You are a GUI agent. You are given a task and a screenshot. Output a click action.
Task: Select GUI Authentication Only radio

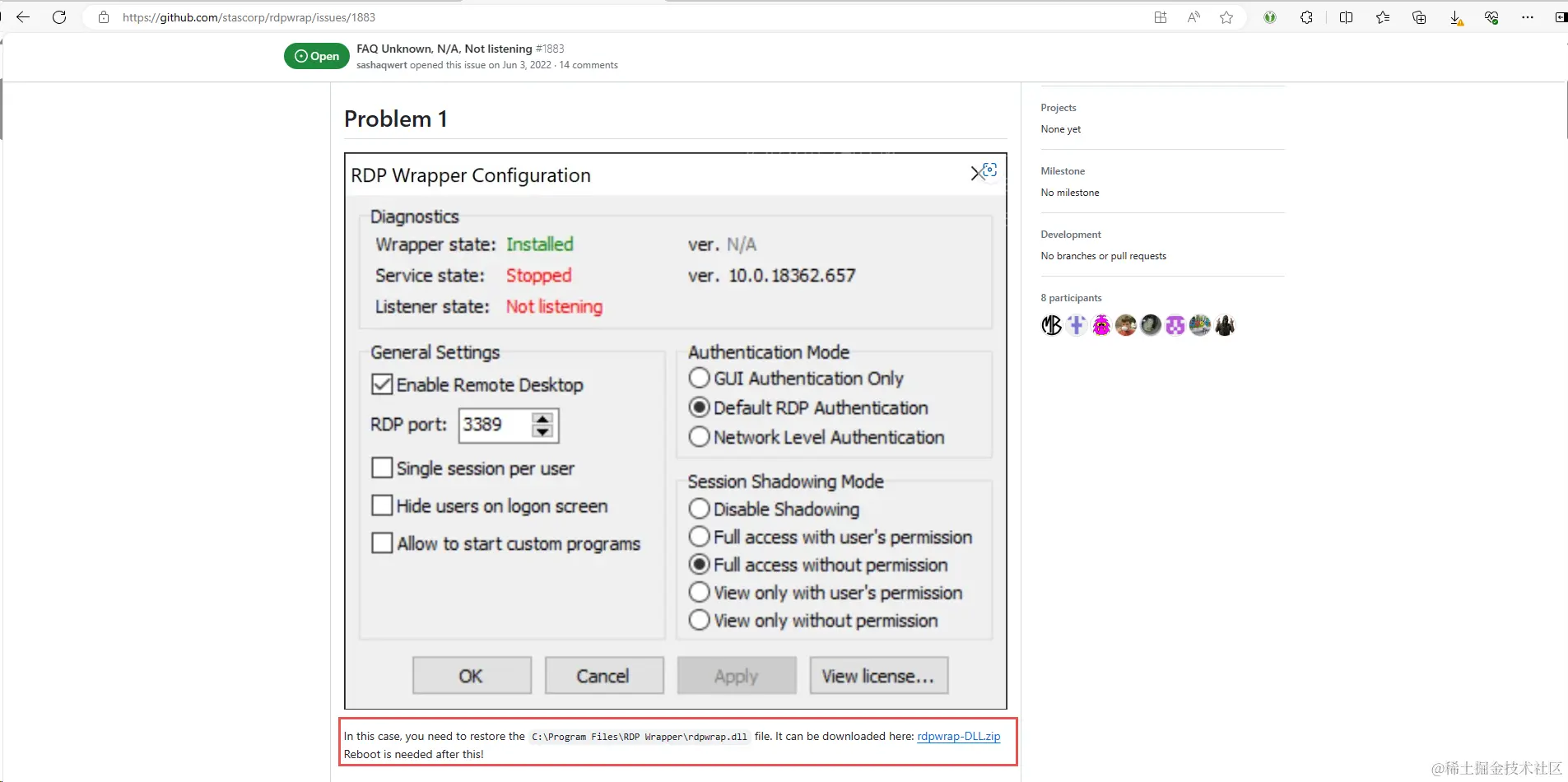tap(699, 378)
